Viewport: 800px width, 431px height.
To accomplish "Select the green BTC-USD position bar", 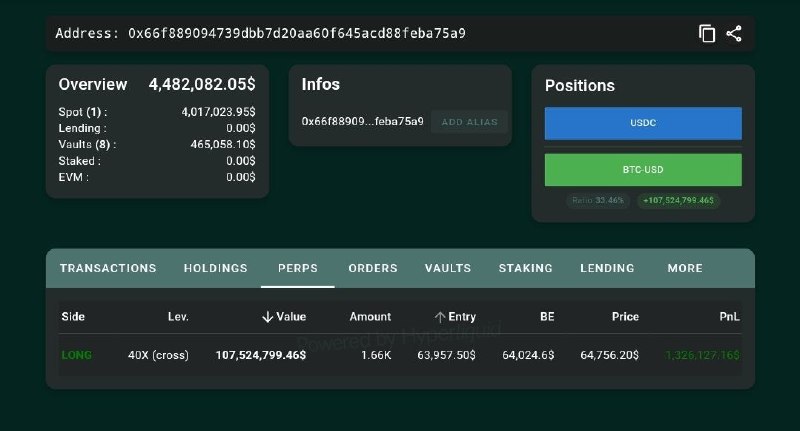I will (643, 169).
